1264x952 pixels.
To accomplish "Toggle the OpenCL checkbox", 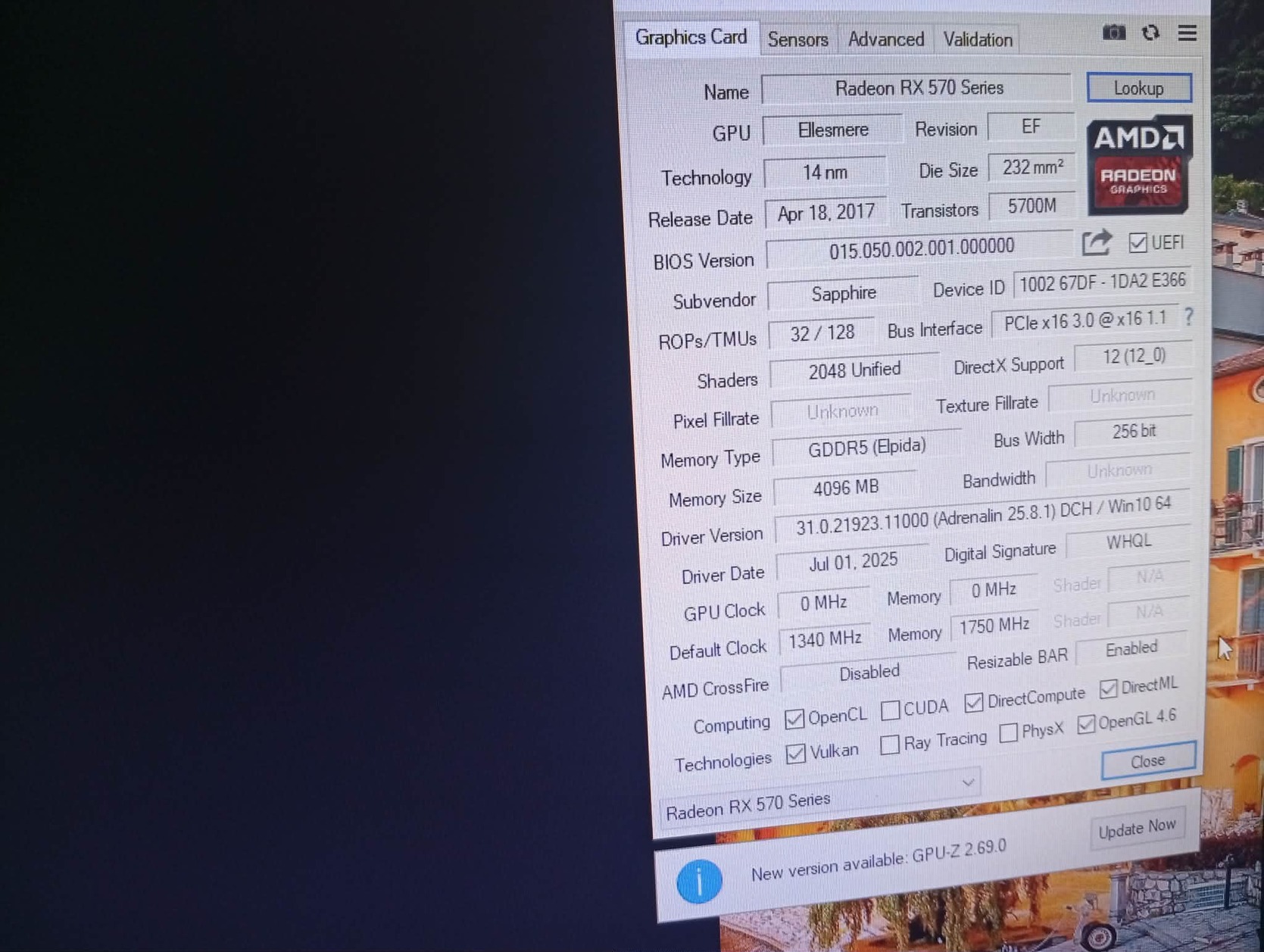I will coord(794,719).
